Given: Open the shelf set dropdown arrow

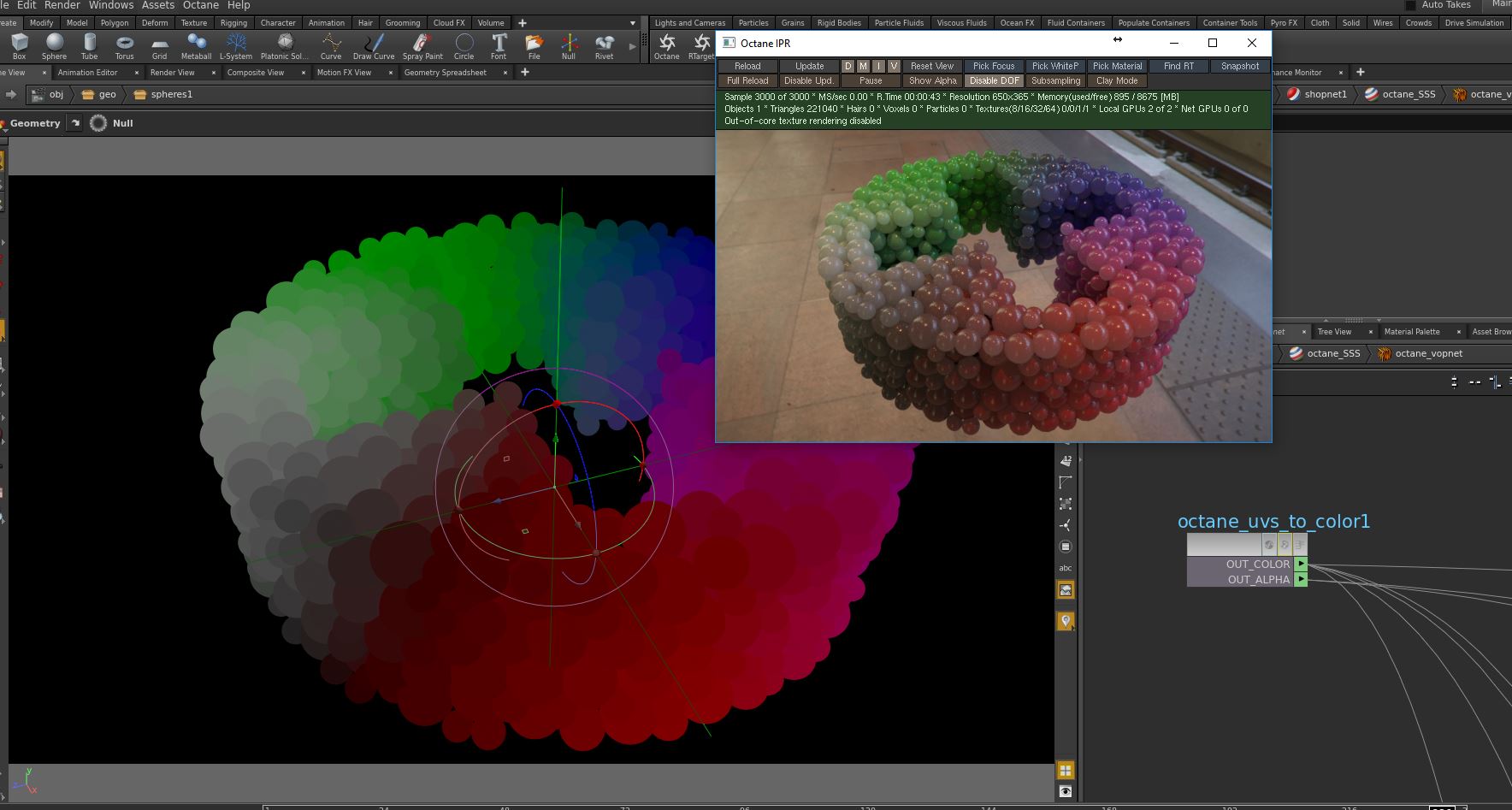Looking at the screenshot, I should 633,23.
